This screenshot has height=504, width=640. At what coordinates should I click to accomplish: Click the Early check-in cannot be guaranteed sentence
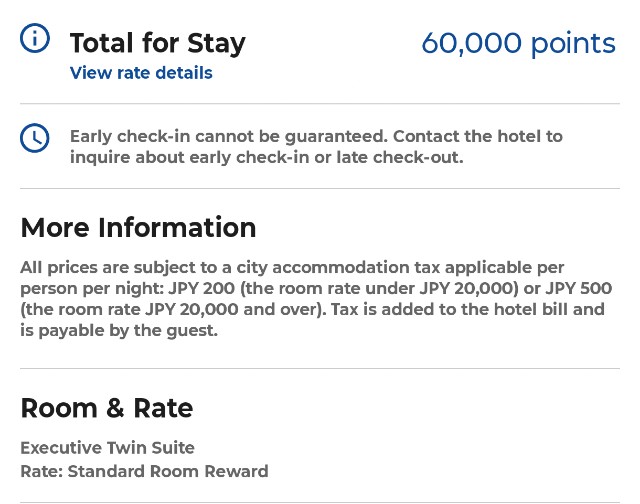click(x=229, y=136)
